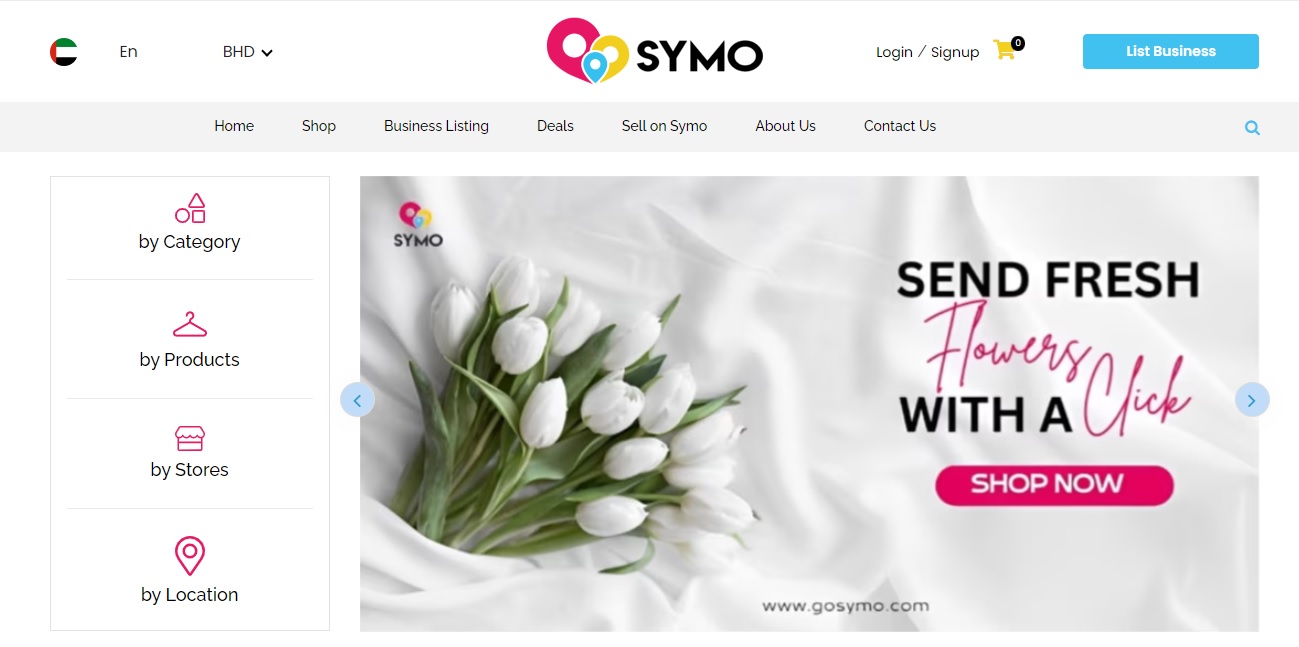Select the by Category shapes icon

pos(190,208)
